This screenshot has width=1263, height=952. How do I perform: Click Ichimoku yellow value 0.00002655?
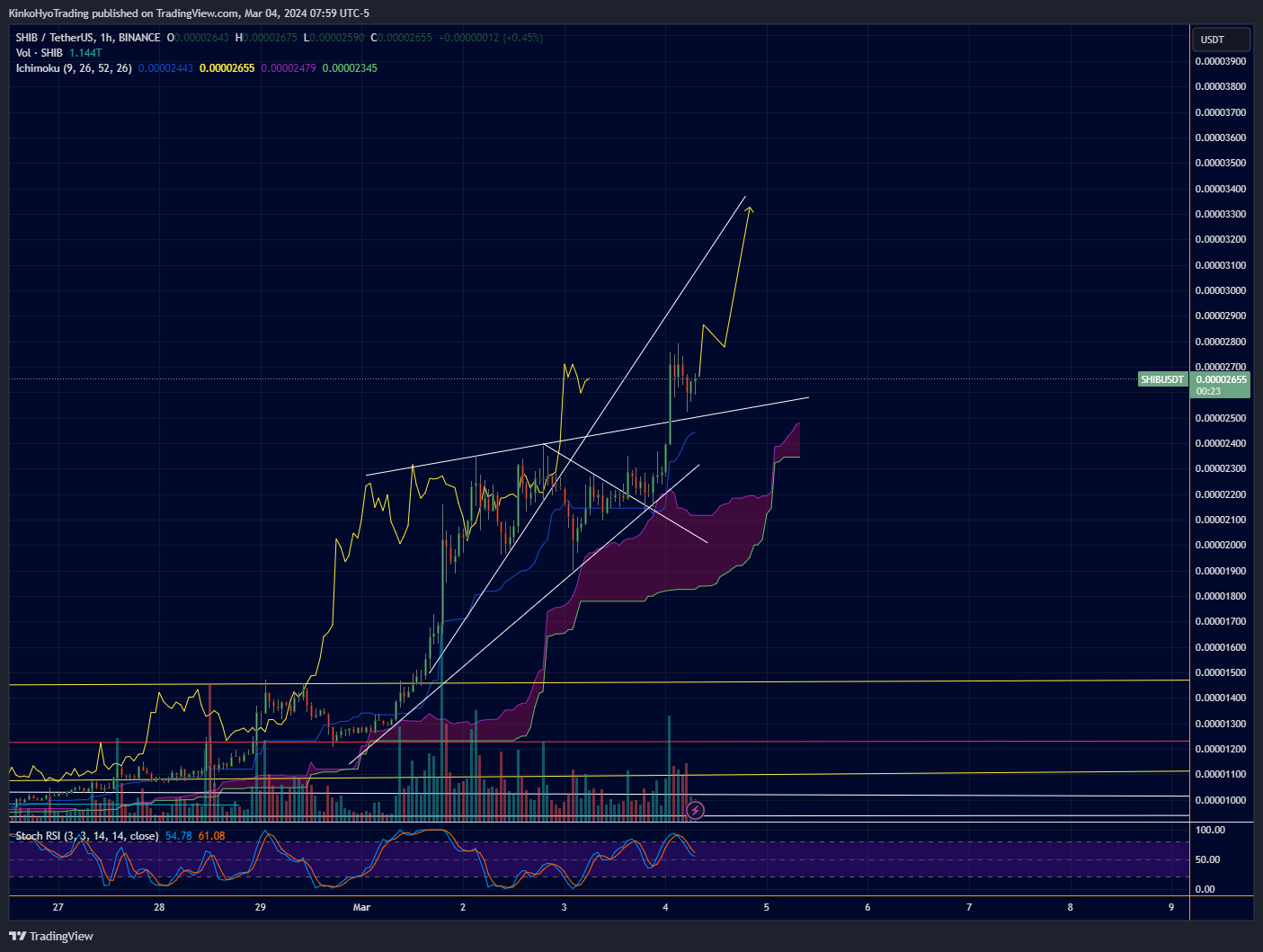pos(227,68)
